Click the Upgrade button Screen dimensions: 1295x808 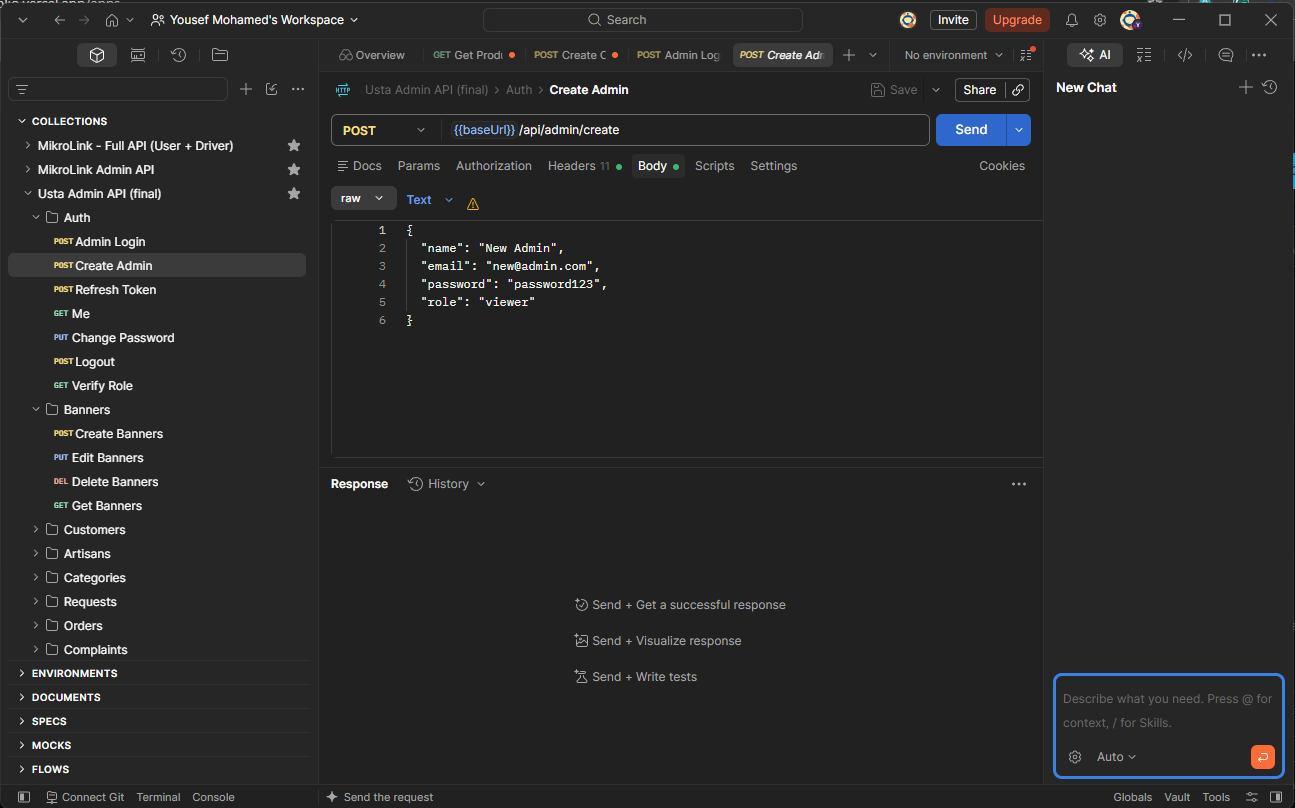[1017, 20]
